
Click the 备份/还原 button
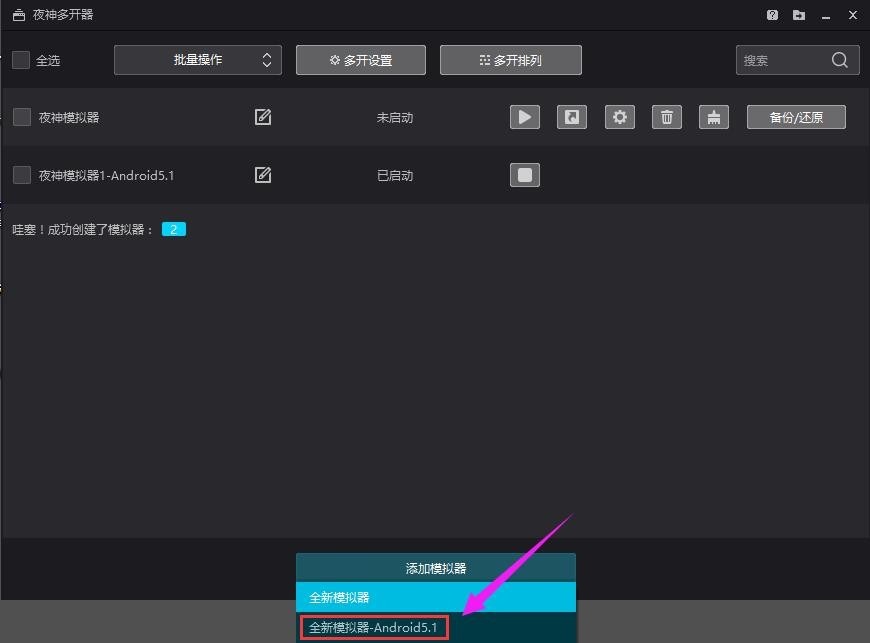pos(796,117)
